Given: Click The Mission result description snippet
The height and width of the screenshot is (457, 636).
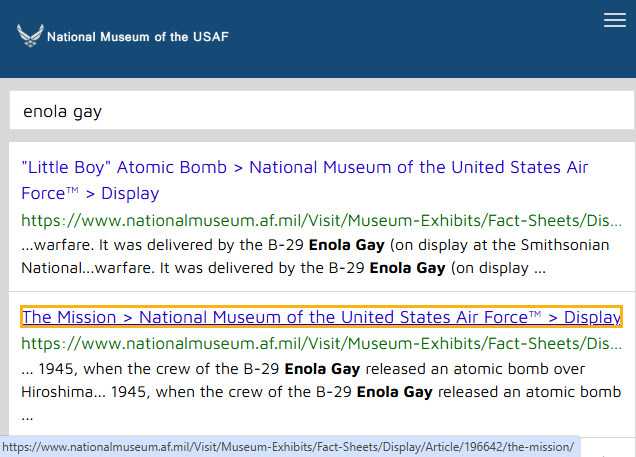Looking at the screenshot, I should point(321,380).
